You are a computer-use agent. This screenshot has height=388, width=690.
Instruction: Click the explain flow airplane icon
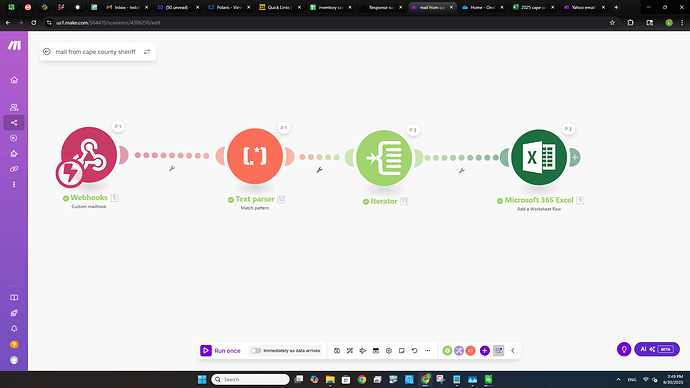363,351
